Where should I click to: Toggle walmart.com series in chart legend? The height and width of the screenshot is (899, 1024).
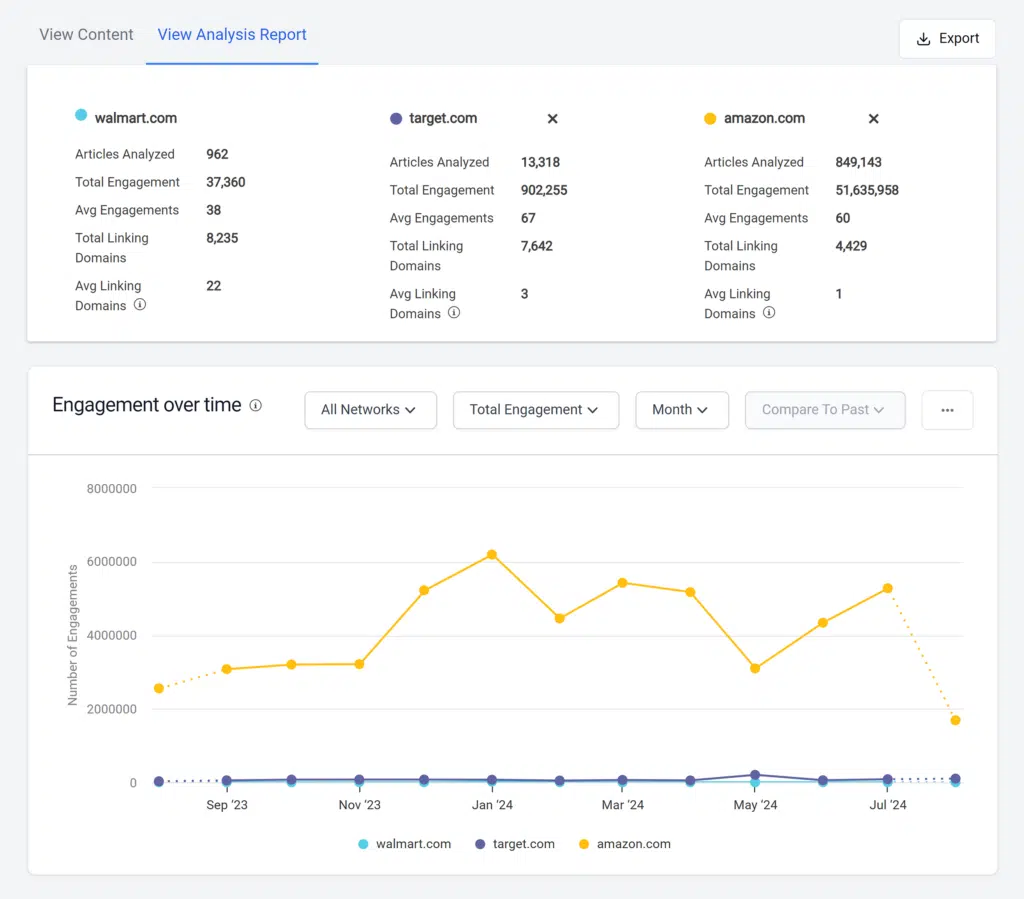tap(405, 844)
